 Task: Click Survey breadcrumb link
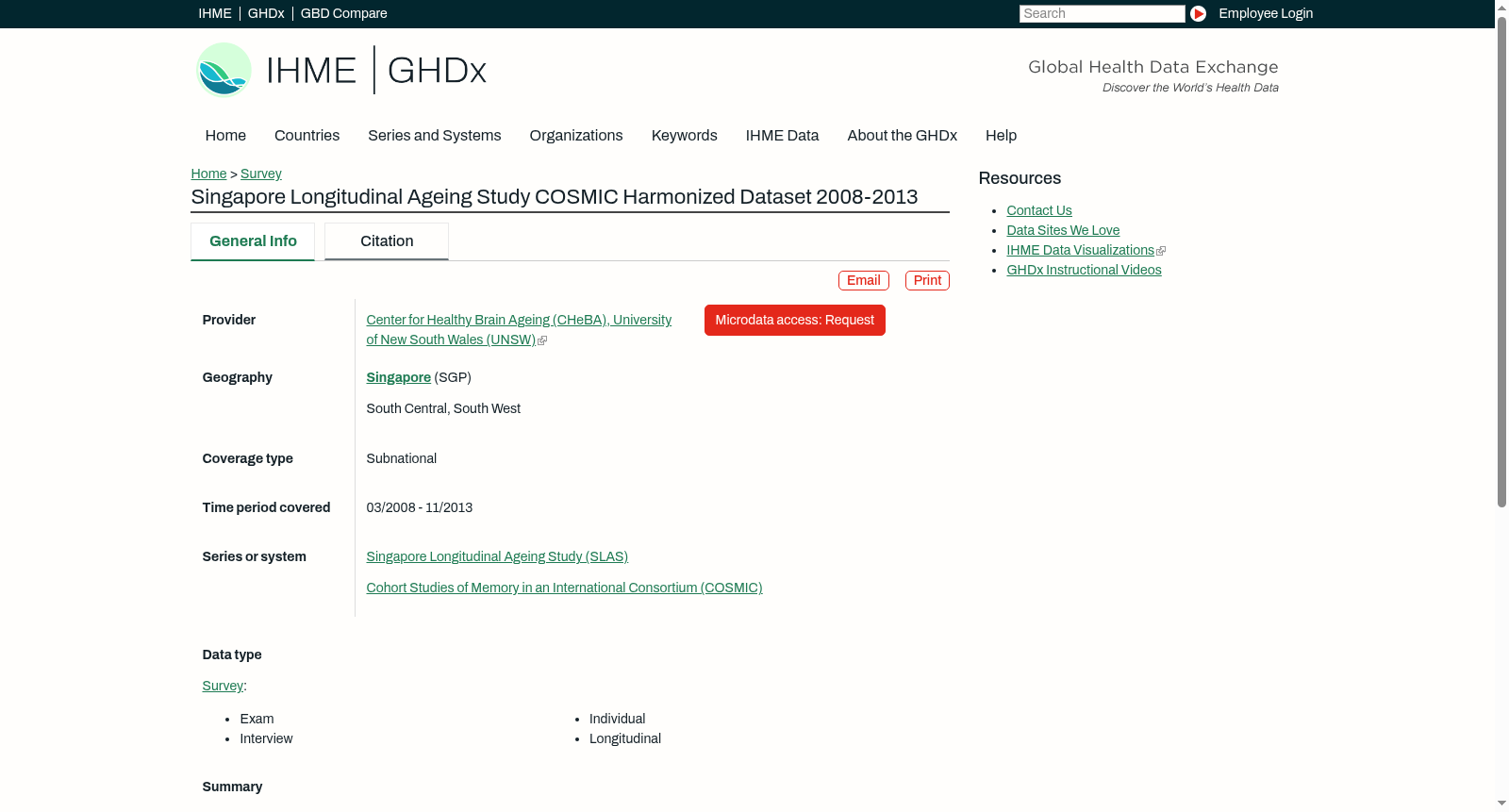[261, 174]
